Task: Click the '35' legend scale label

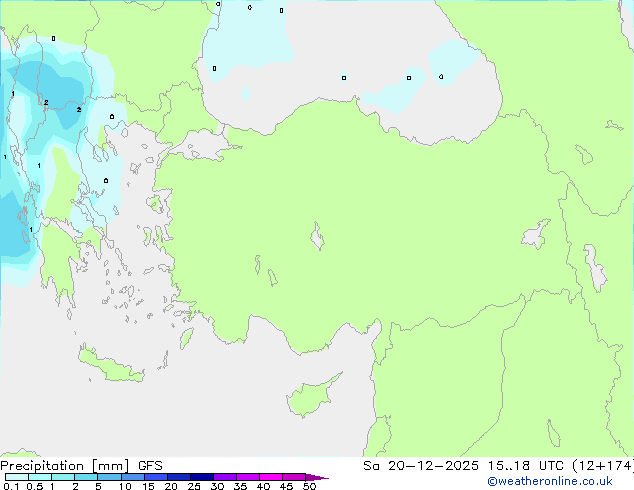Action: coord(240,486)
